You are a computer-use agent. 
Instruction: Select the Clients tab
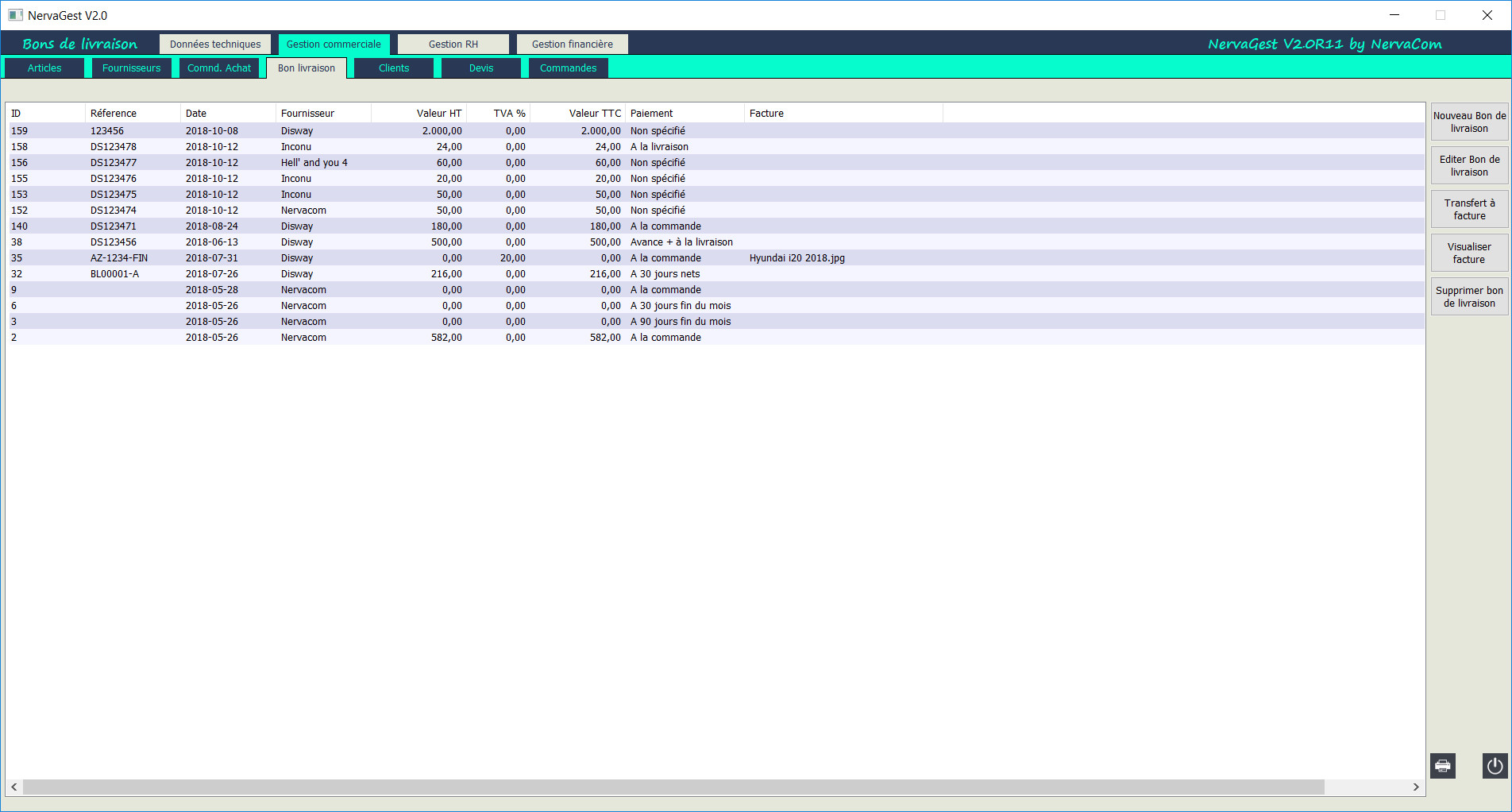coord(394,68)
